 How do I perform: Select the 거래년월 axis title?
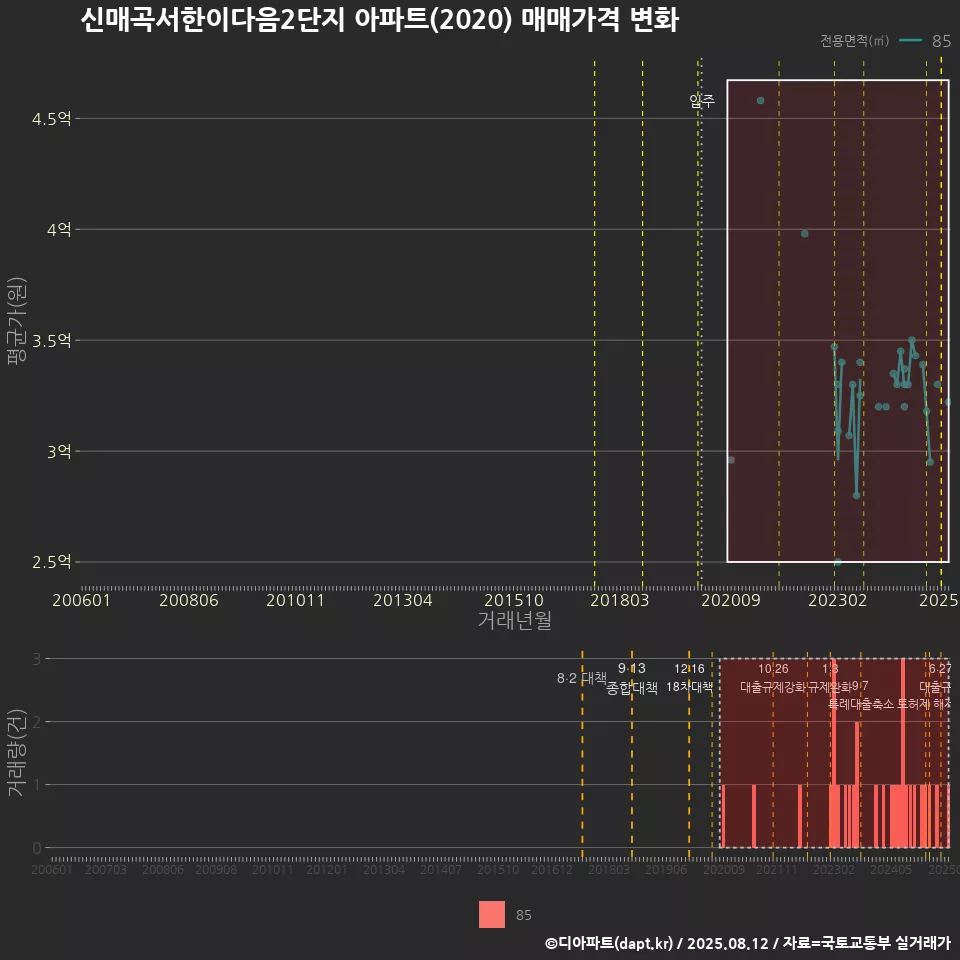(x=514, y=620)
